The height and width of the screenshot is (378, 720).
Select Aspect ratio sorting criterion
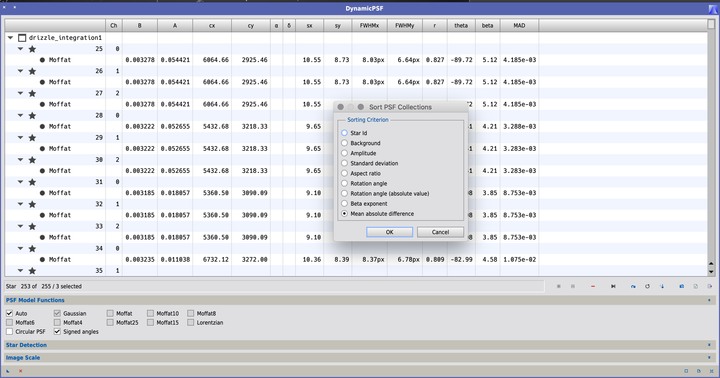pyautogui.click(x=344, y=173)
